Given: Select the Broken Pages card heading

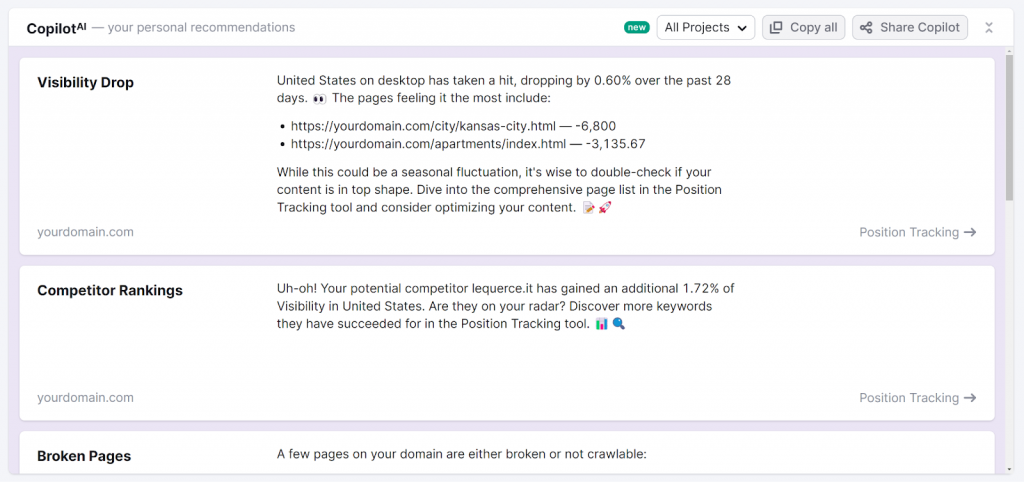Looking at the screenshot, I should tap(84, 457).
